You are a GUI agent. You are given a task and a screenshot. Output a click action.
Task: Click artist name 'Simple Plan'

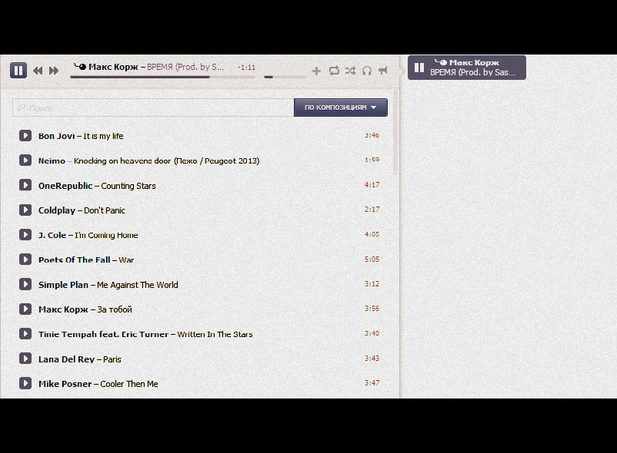pyautogui.click(x=63, y=285)
